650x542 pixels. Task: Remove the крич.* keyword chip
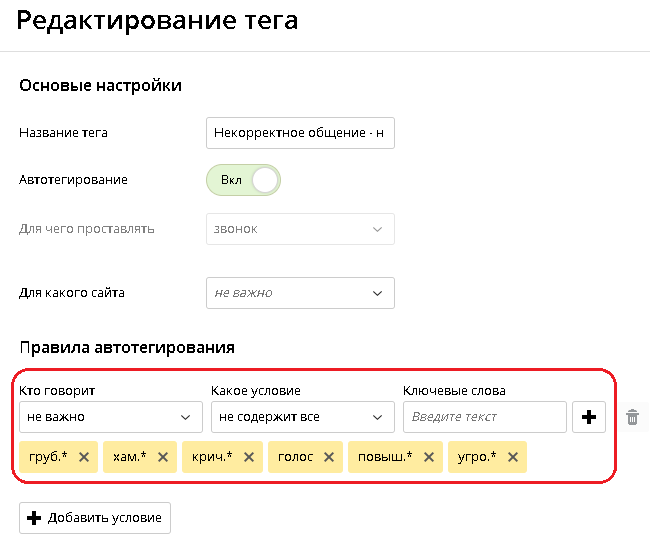tap(249, 457)
